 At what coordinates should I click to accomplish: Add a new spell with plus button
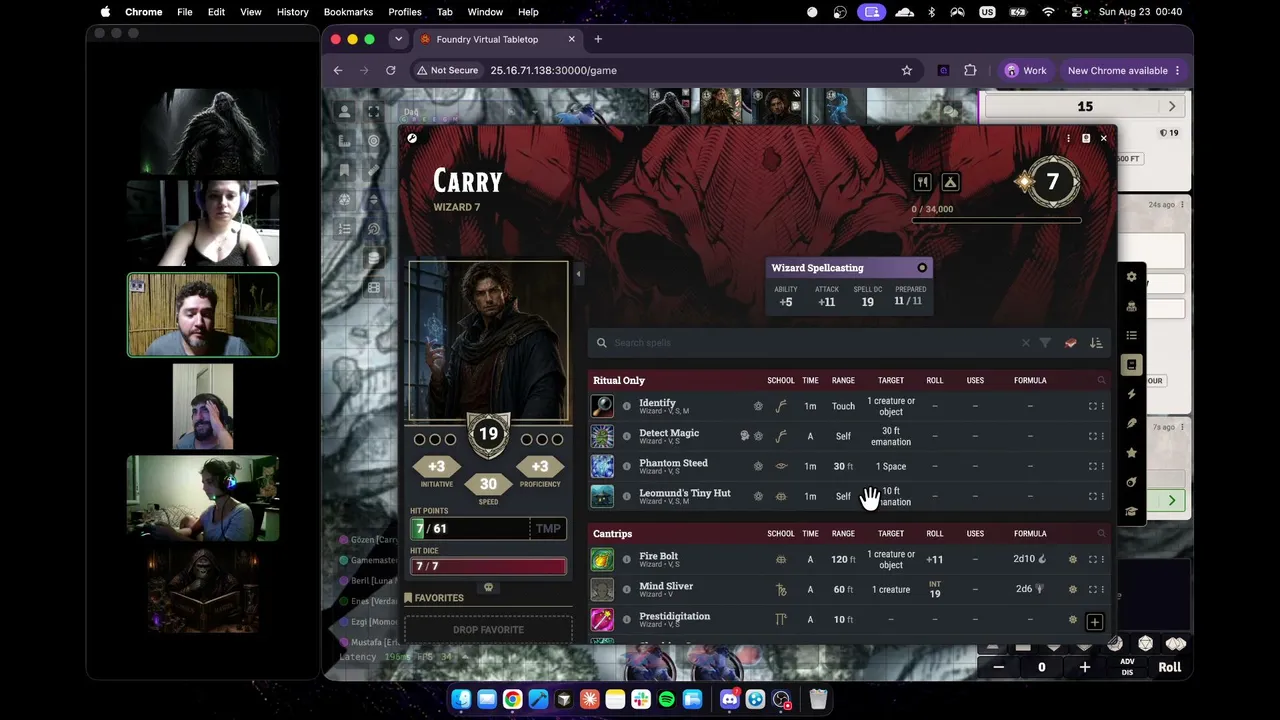[1095, 622]
